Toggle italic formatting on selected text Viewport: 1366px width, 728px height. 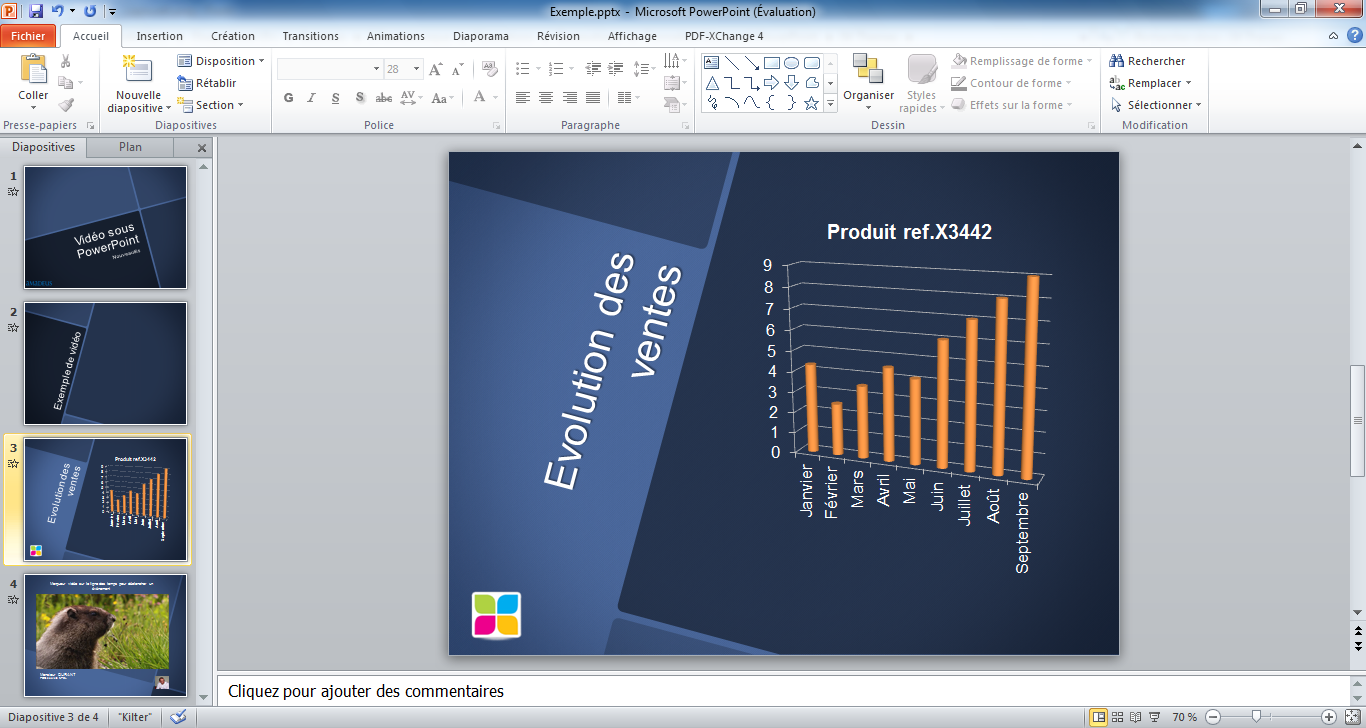pyautogui.click(x=311, y=98)
